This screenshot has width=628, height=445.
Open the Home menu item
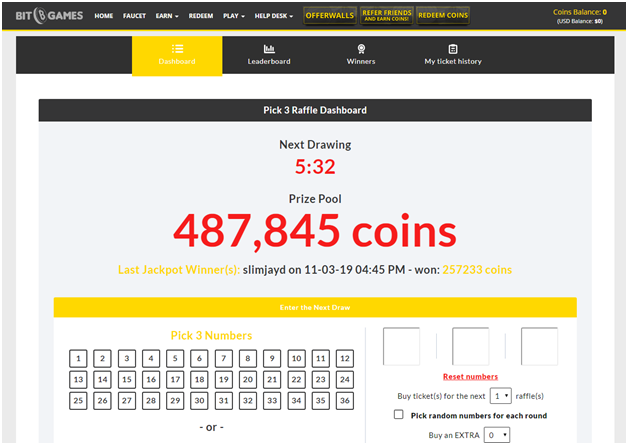(104, 16)
